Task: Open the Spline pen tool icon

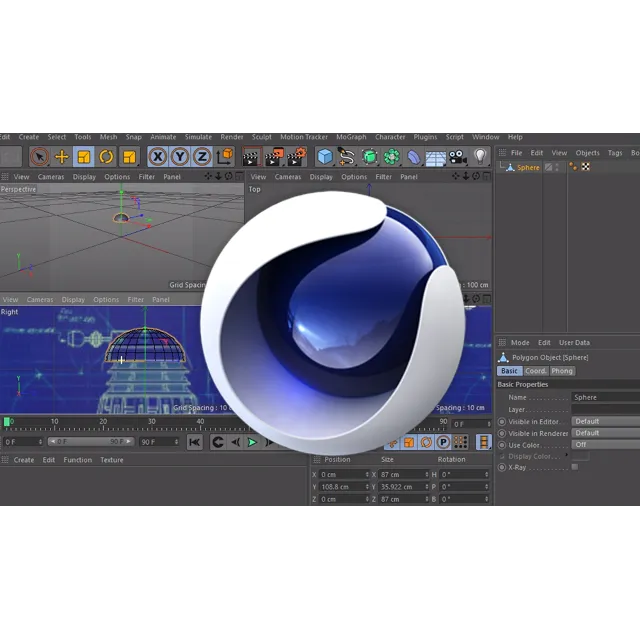Action: pyautogui.click(x=347, y=157)
